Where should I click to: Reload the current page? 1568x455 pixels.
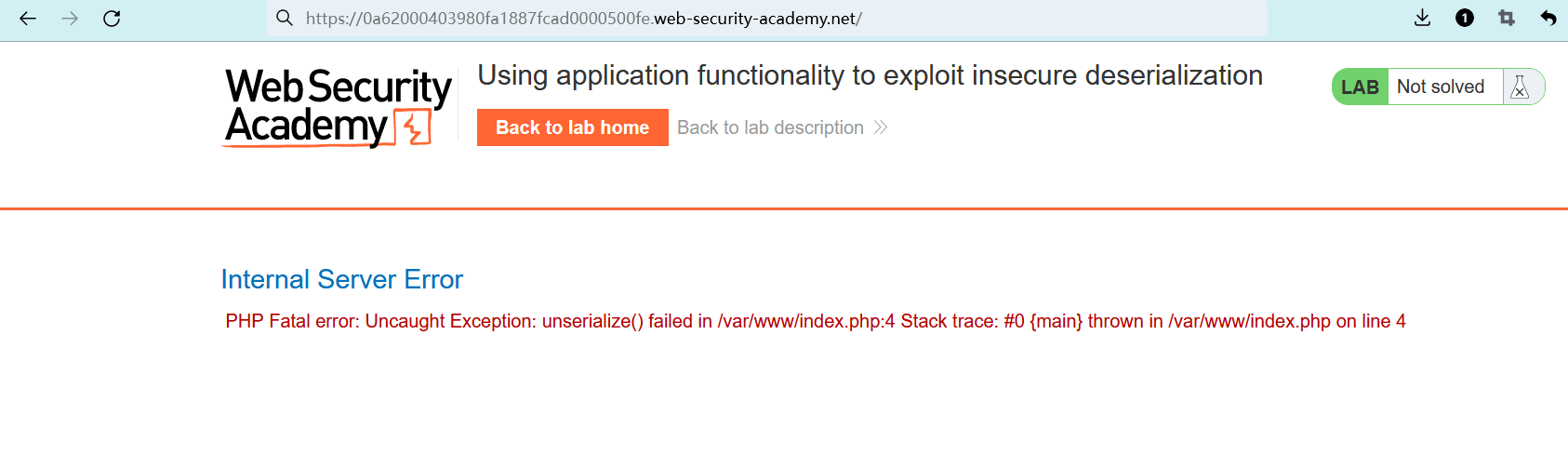pos(112,19)
